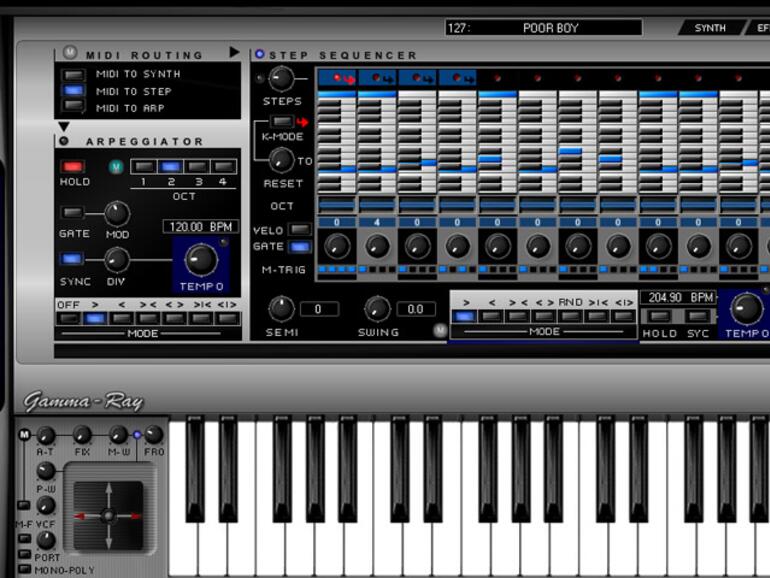The image size is (770, 578).
Task: Select RND step sequencer mode button
Action: click(x=570, y=316)
